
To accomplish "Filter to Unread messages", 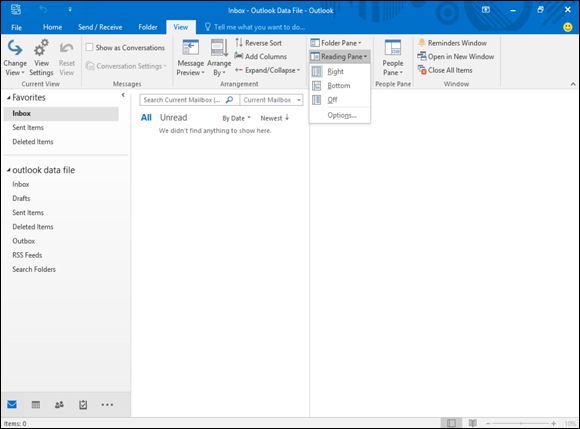I will click(x=173, y=118).
